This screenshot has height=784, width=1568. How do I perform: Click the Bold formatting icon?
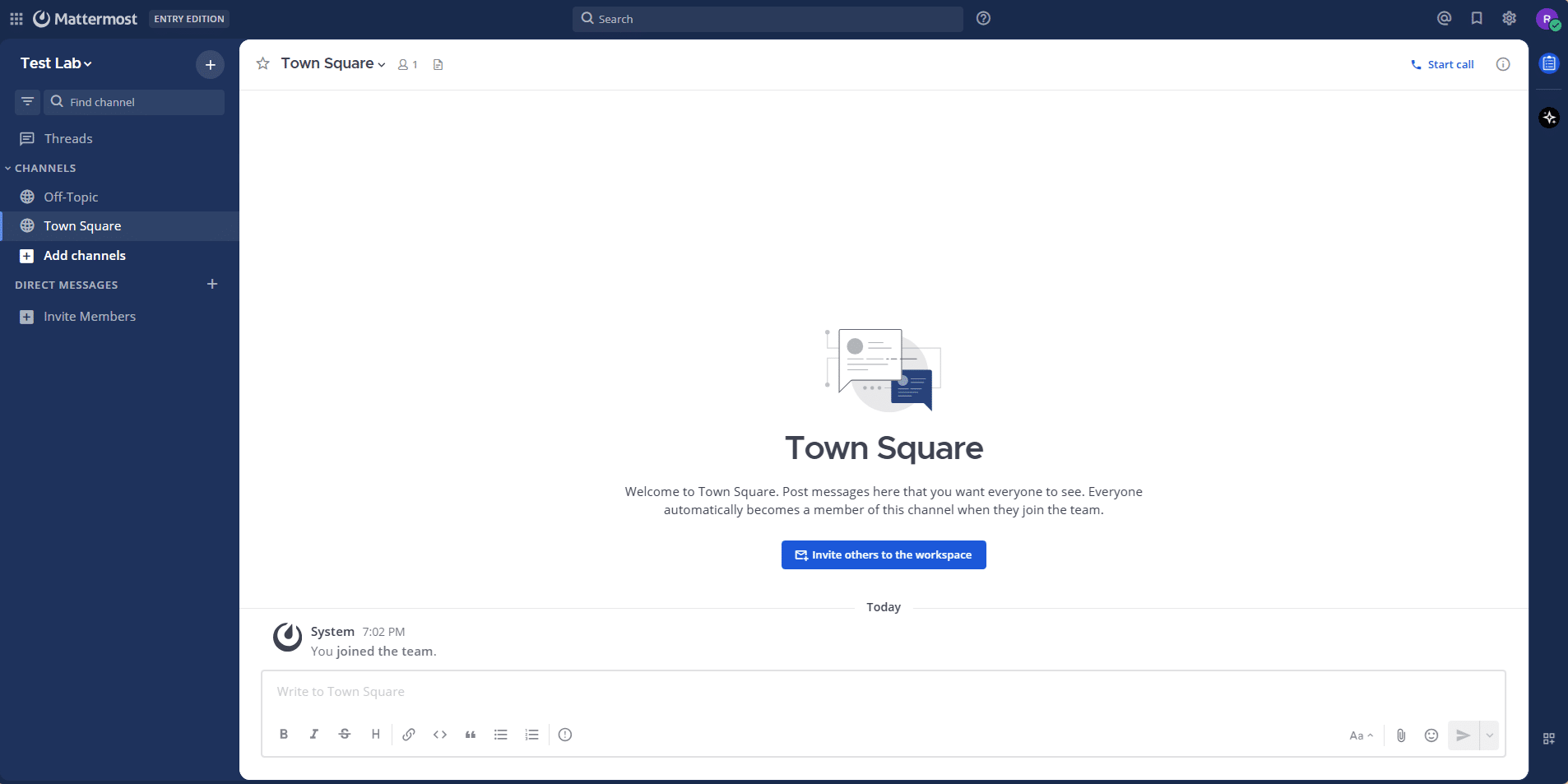(284, 735)
